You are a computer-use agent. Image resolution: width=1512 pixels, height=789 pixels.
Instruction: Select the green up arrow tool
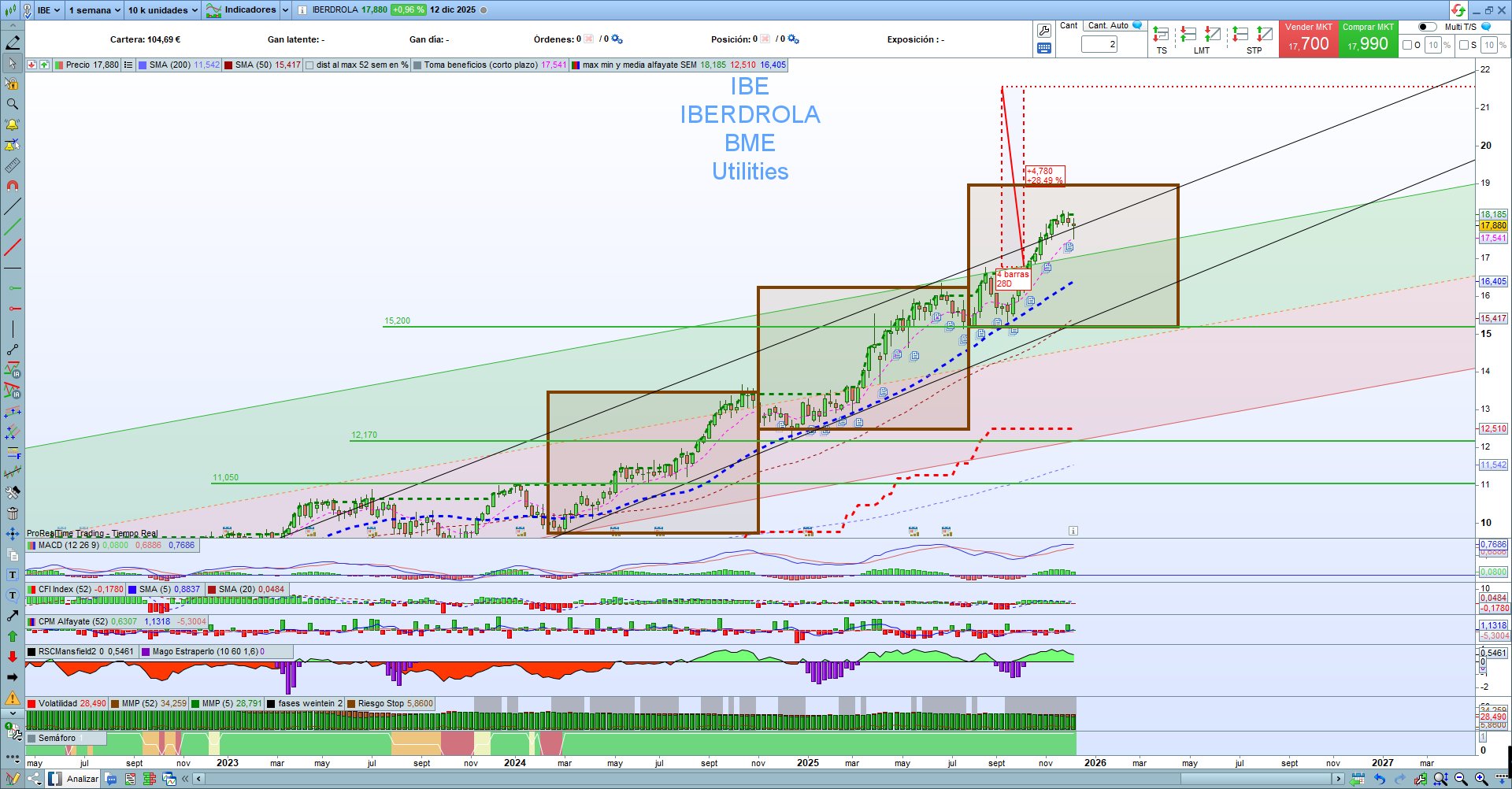[x=13, y=636]
